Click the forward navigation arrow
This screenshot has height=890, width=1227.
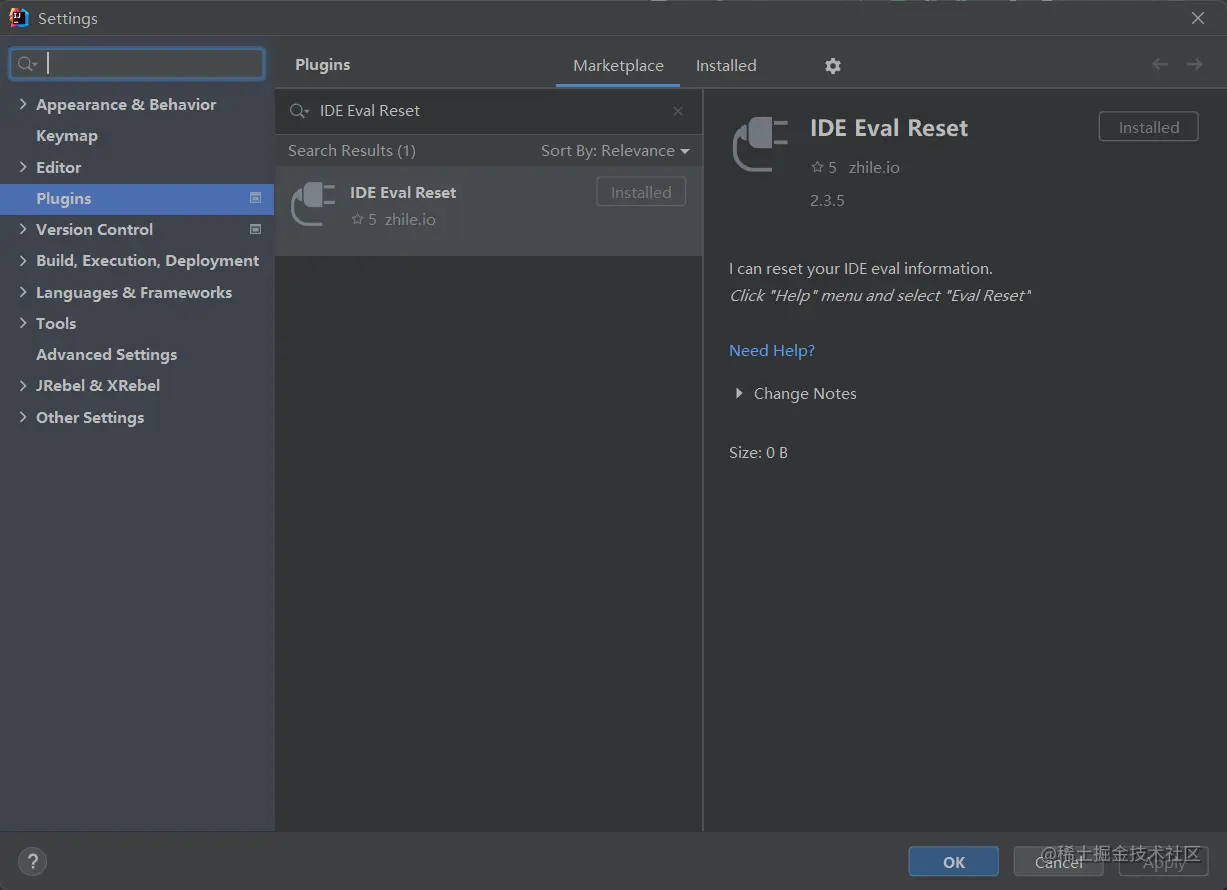[x=1194, y=65]
